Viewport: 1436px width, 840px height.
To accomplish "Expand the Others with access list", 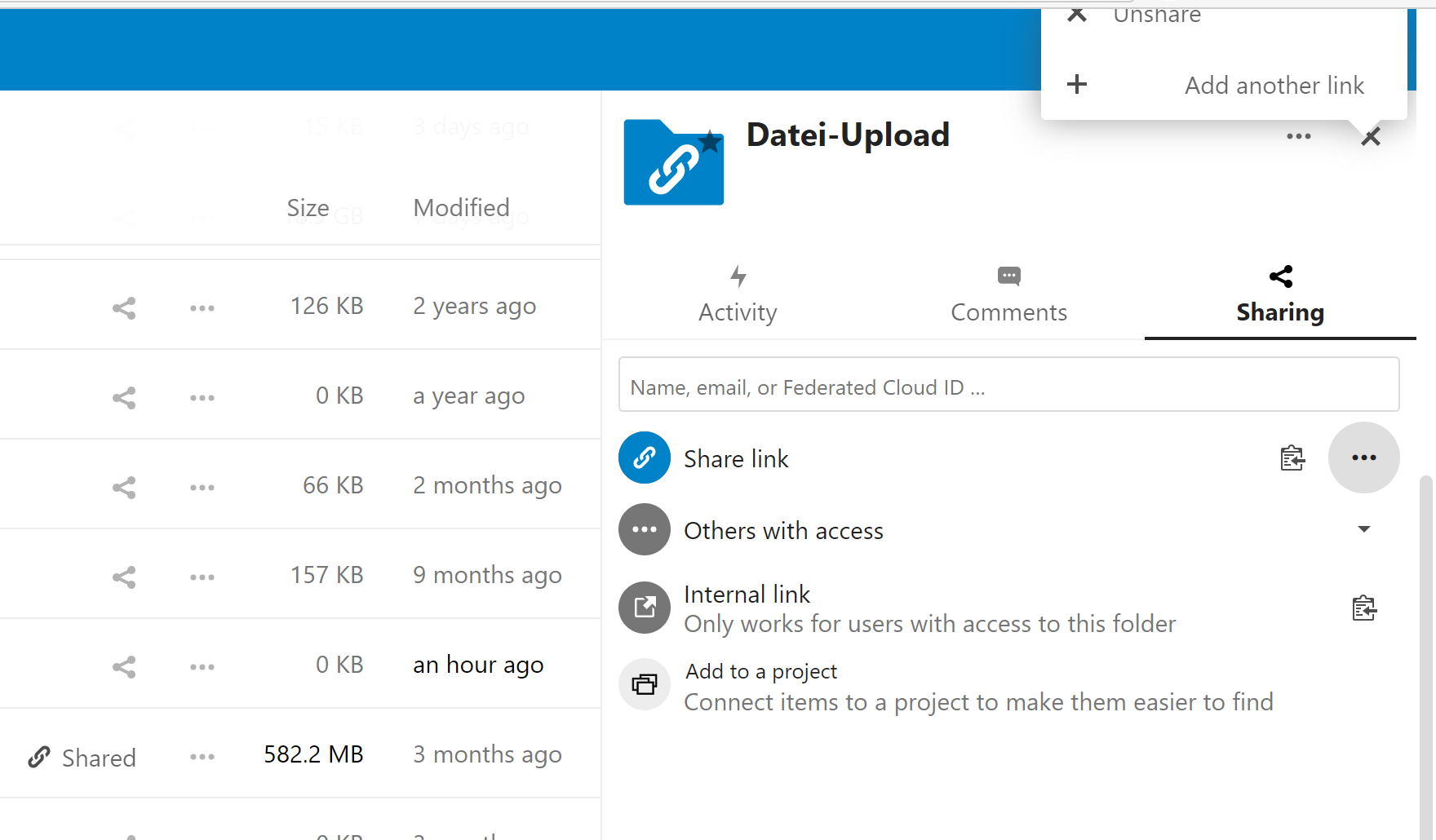I will click(1364, 529).
